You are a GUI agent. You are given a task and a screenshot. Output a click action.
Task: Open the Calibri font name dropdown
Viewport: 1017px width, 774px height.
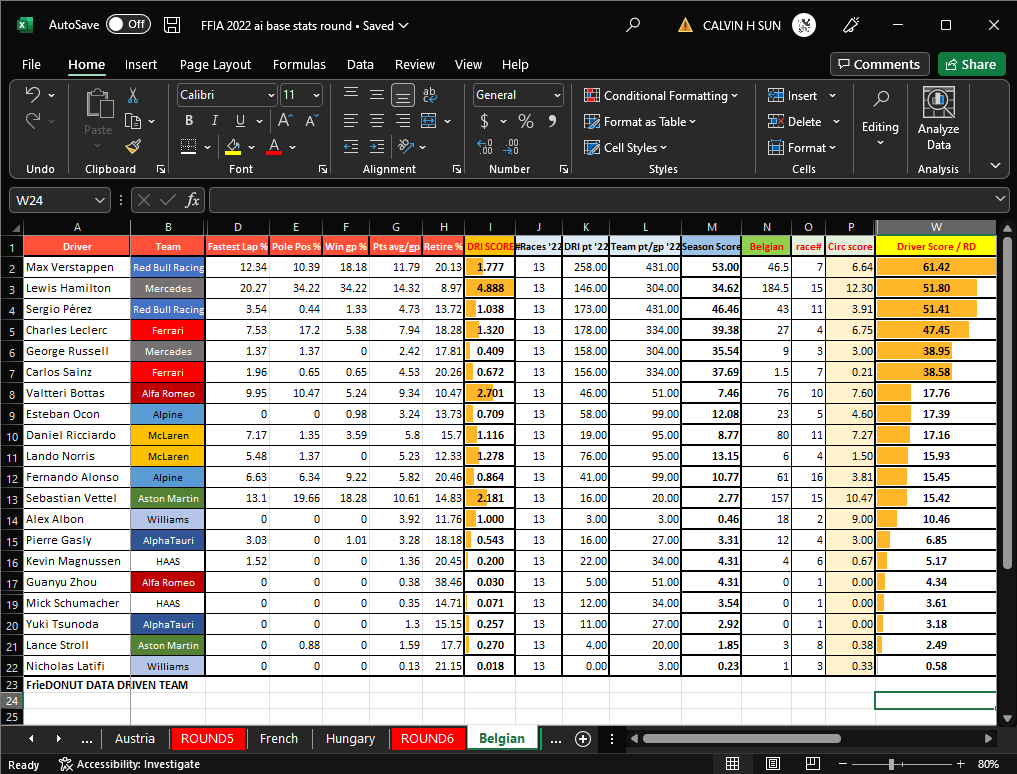pyautogui.click(x=271, y=95)
